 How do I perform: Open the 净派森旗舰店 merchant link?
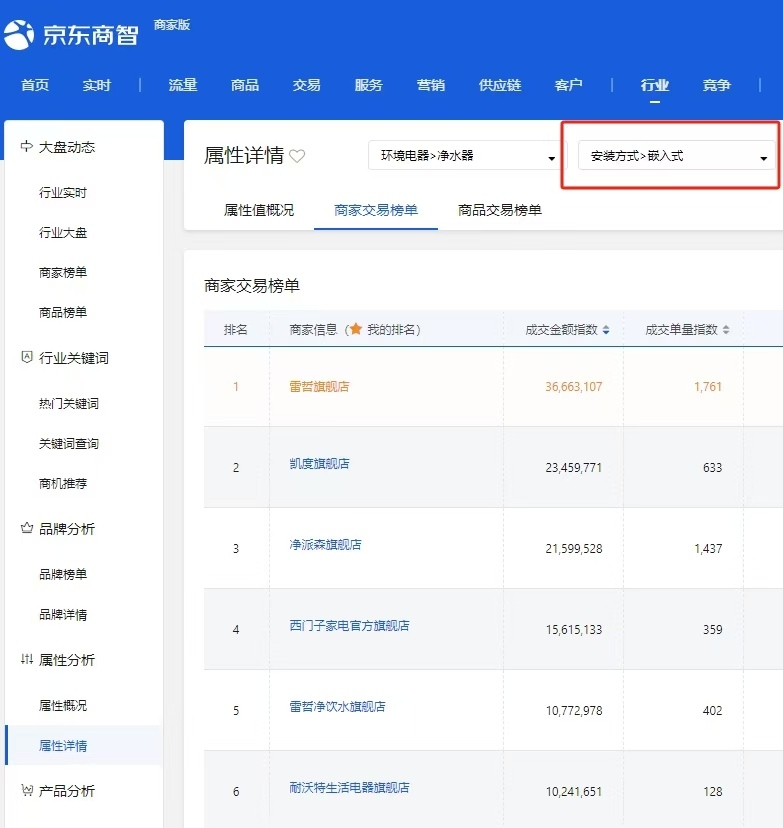coord(325,544)
